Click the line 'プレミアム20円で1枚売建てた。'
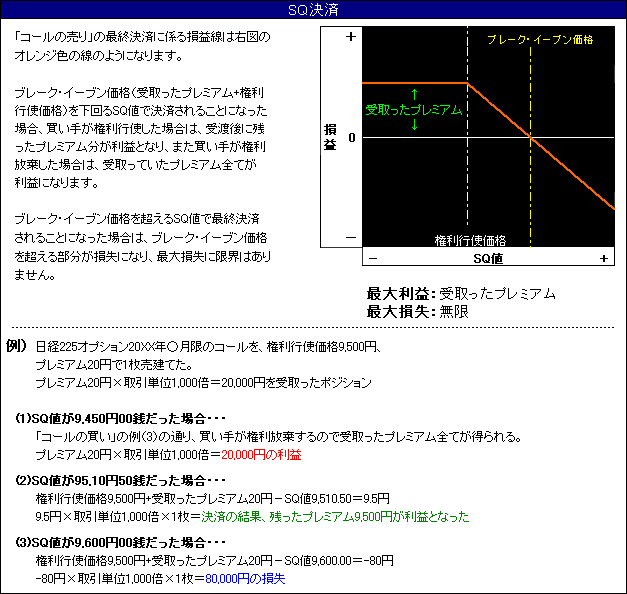 114,365
